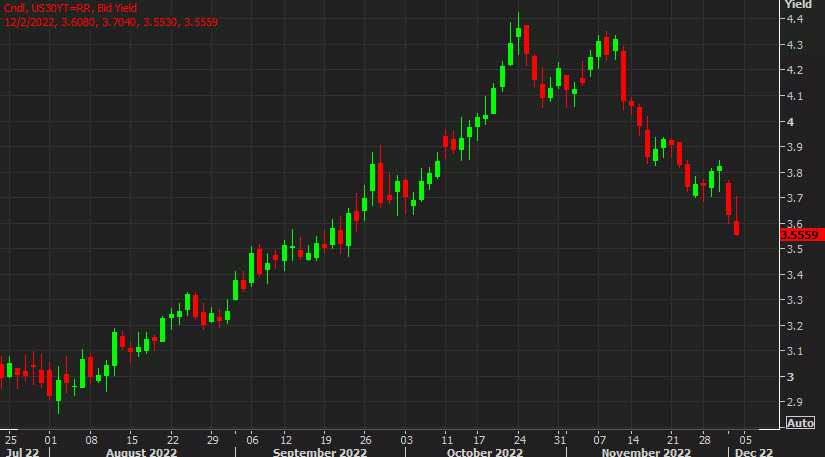Click the 24 date tick under October
This screenshot has width=825, height=457.
(521, 438)
